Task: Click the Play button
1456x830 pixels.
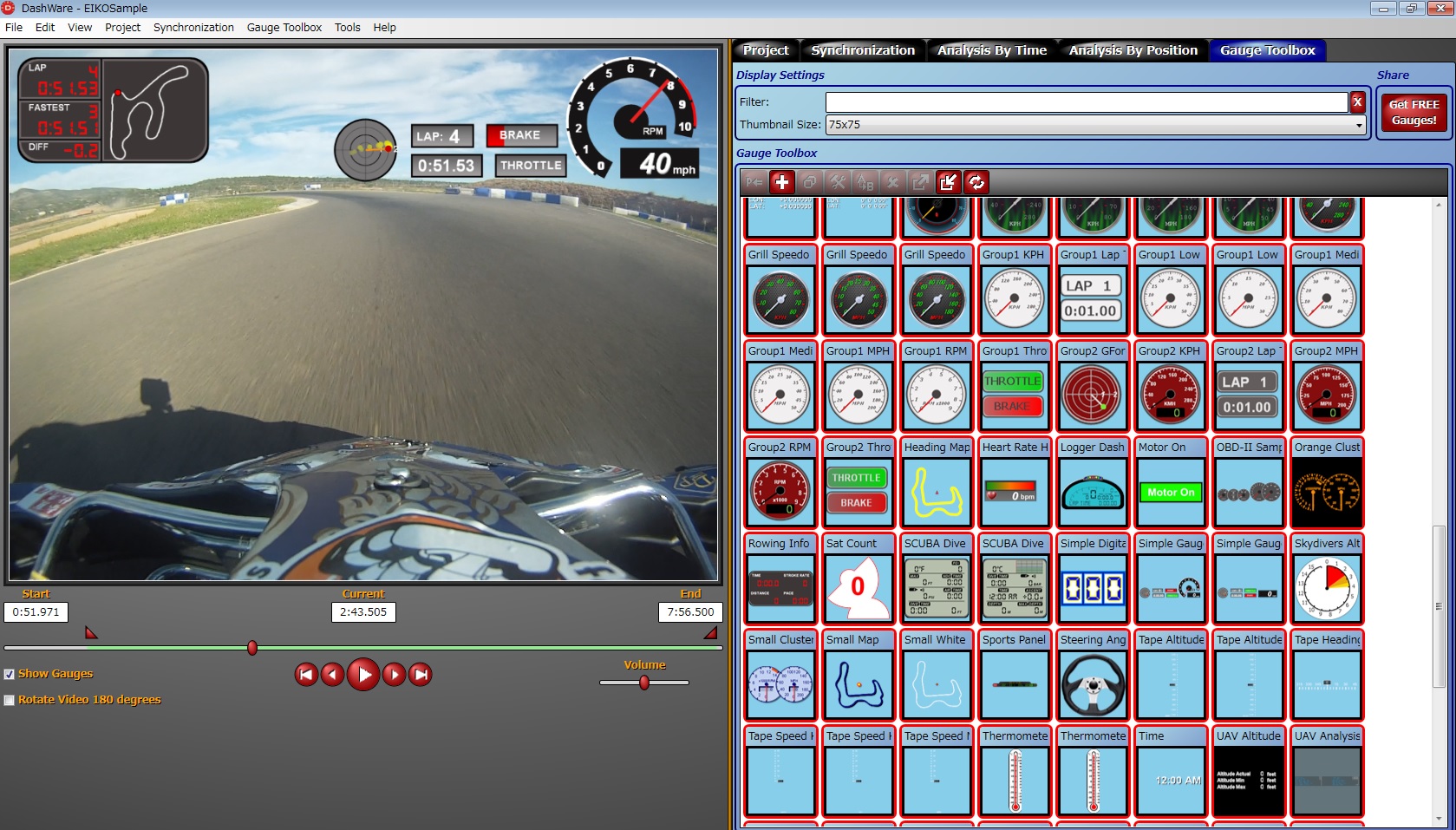Action: (x=363, y=674)
